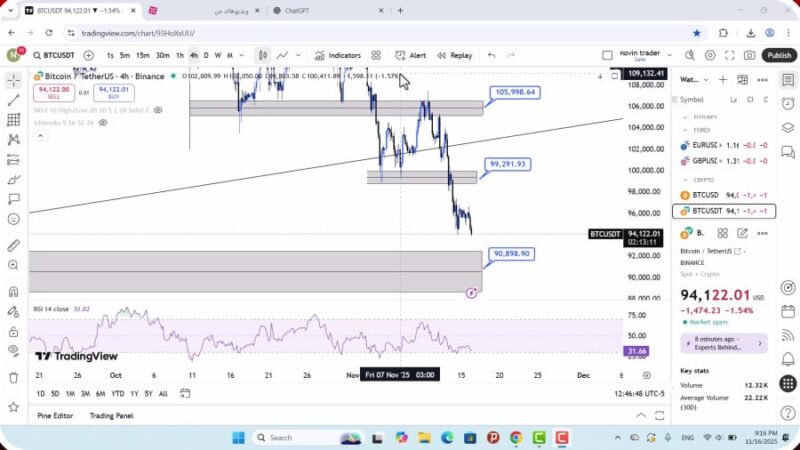Switch to 5m timeframe

click(x=125, y=55)
